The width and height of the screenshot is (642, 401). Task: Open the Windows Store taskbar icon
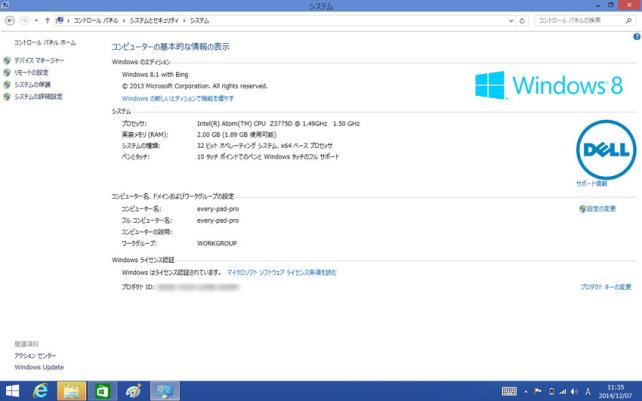[x=102, y=391]
